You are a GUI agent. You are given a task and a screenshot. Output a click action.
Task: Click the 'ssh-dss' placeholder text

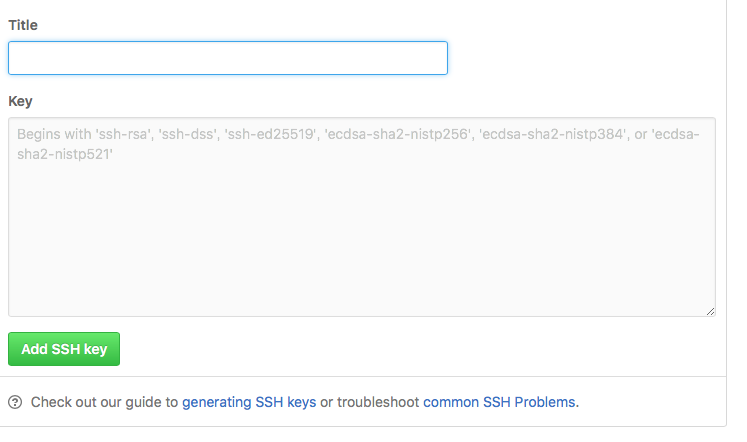[x=185, y=136]
